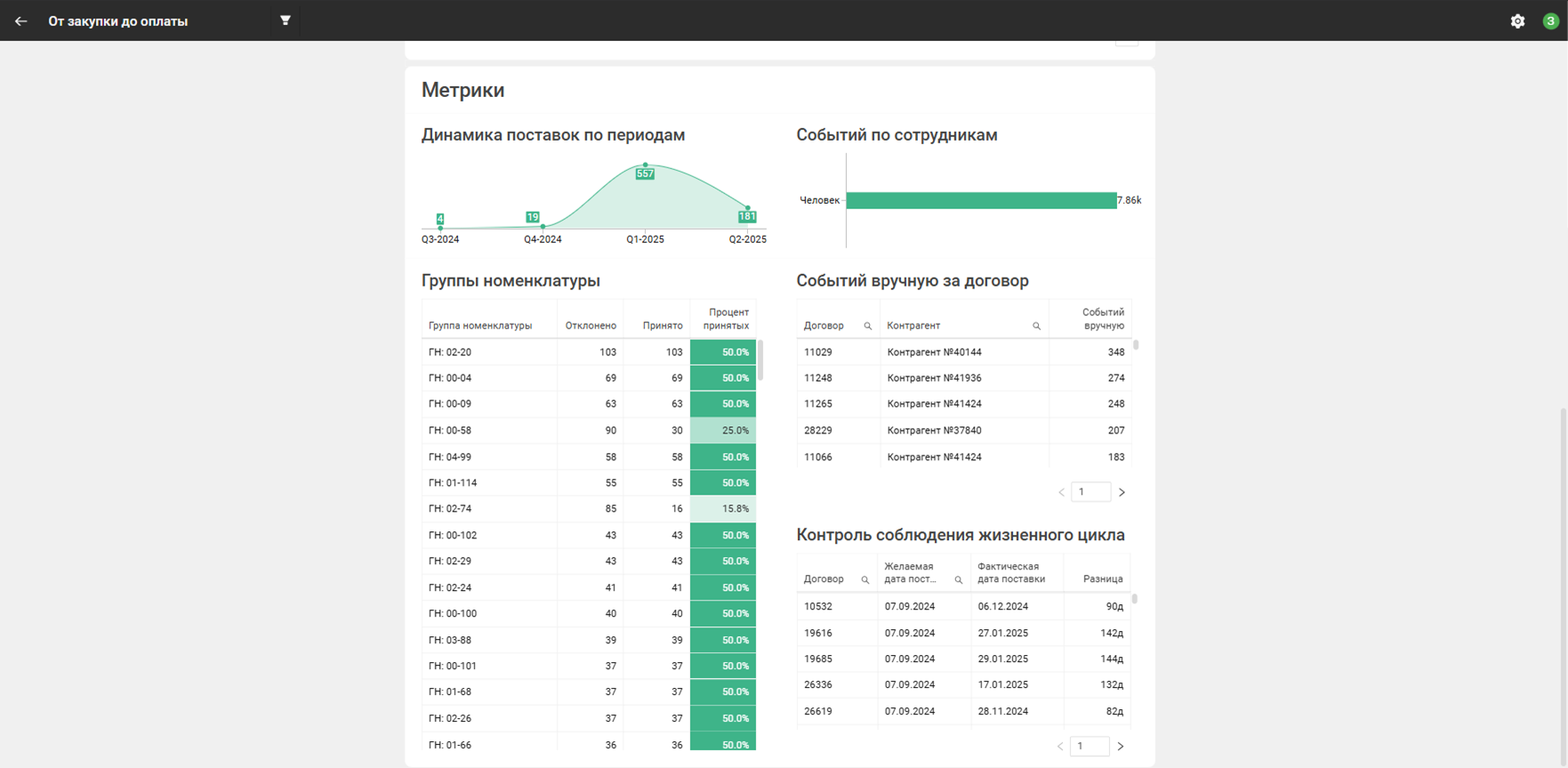Search Контрагент column in manual events table
Screen dimensions: 1568x768
1036,327
